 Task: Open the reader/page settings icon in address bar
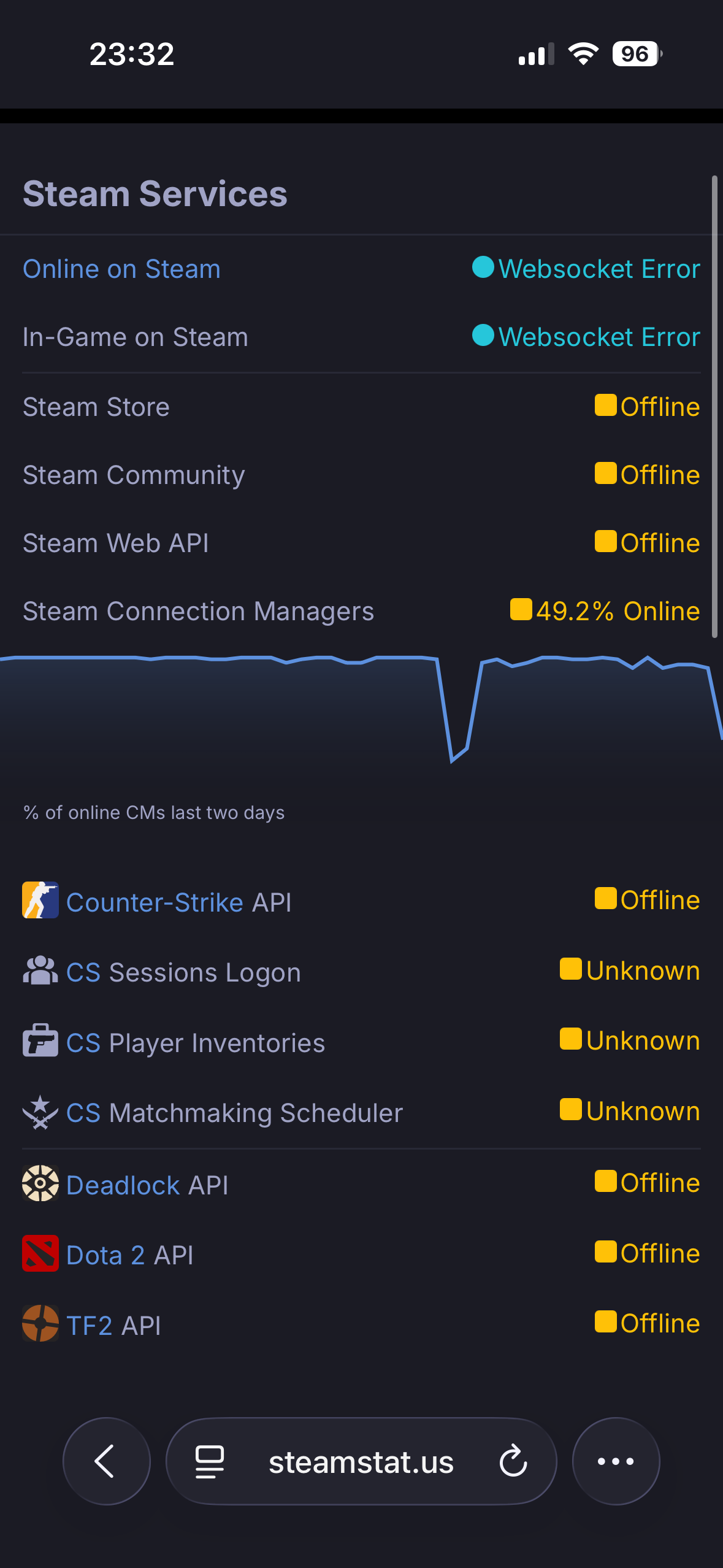click(x=210, y=1461)
